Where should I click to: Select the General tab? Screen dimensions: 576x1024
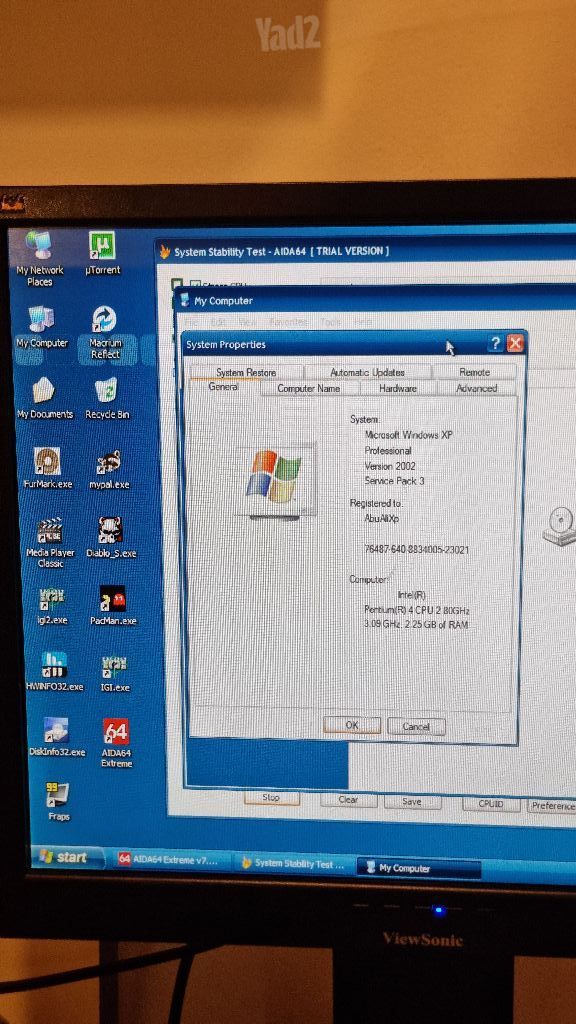(223, 387)
